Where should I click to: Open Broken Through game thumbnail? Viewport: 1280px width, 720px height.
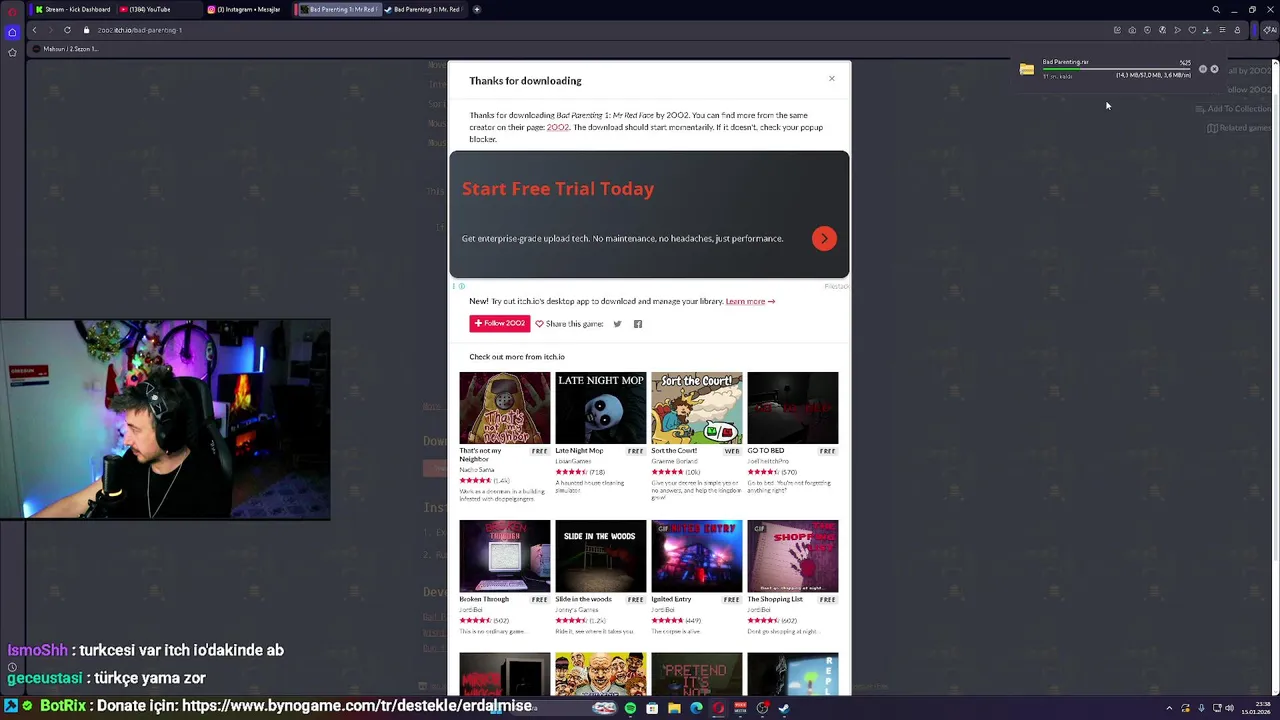[505, 556]
